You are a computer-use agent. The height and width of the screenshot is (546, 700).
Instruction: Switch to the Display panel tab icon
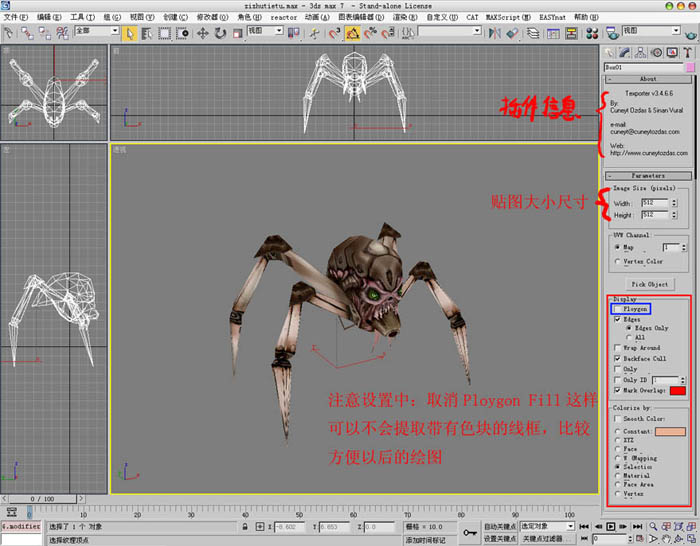click(672, 53)
